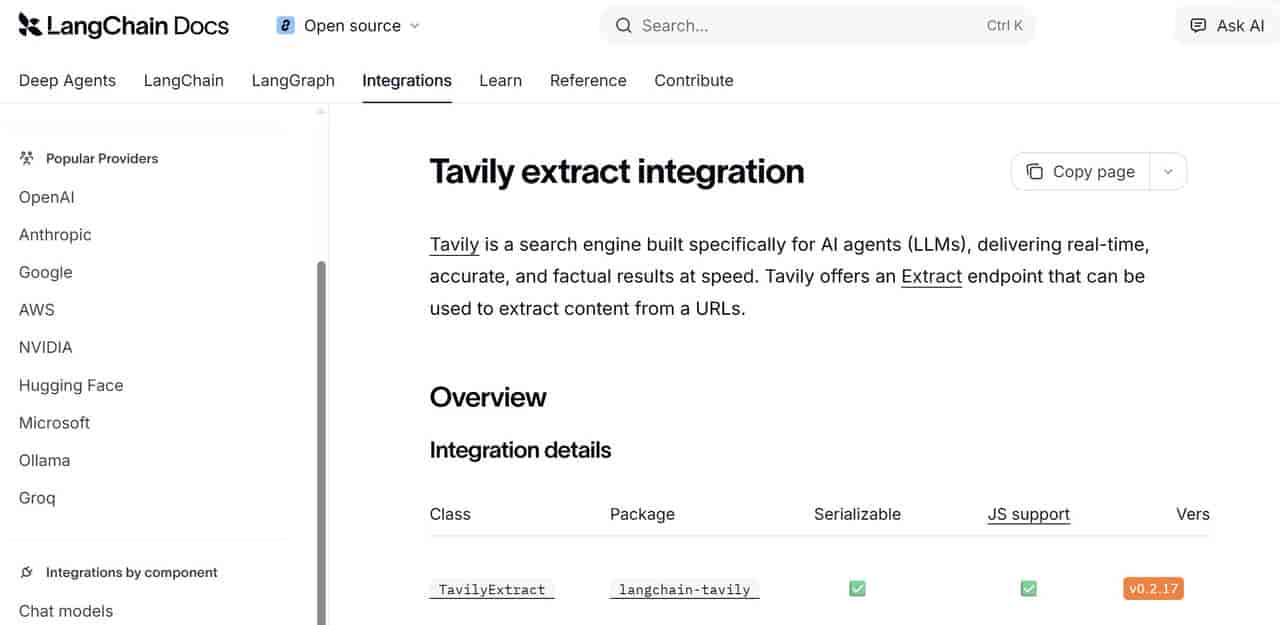The width and height of the screenshot is (1280, 625).
Task: Open the NVIDIA provider page
Action: point(46,347)
